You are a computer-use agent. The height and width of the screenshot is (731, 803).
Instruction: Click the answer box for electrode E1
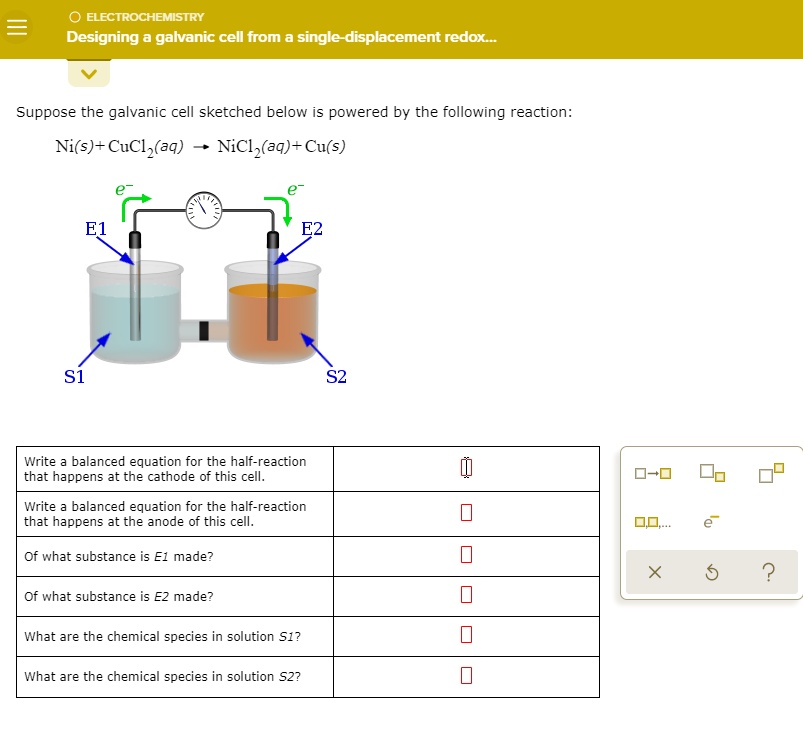point(464,555)
